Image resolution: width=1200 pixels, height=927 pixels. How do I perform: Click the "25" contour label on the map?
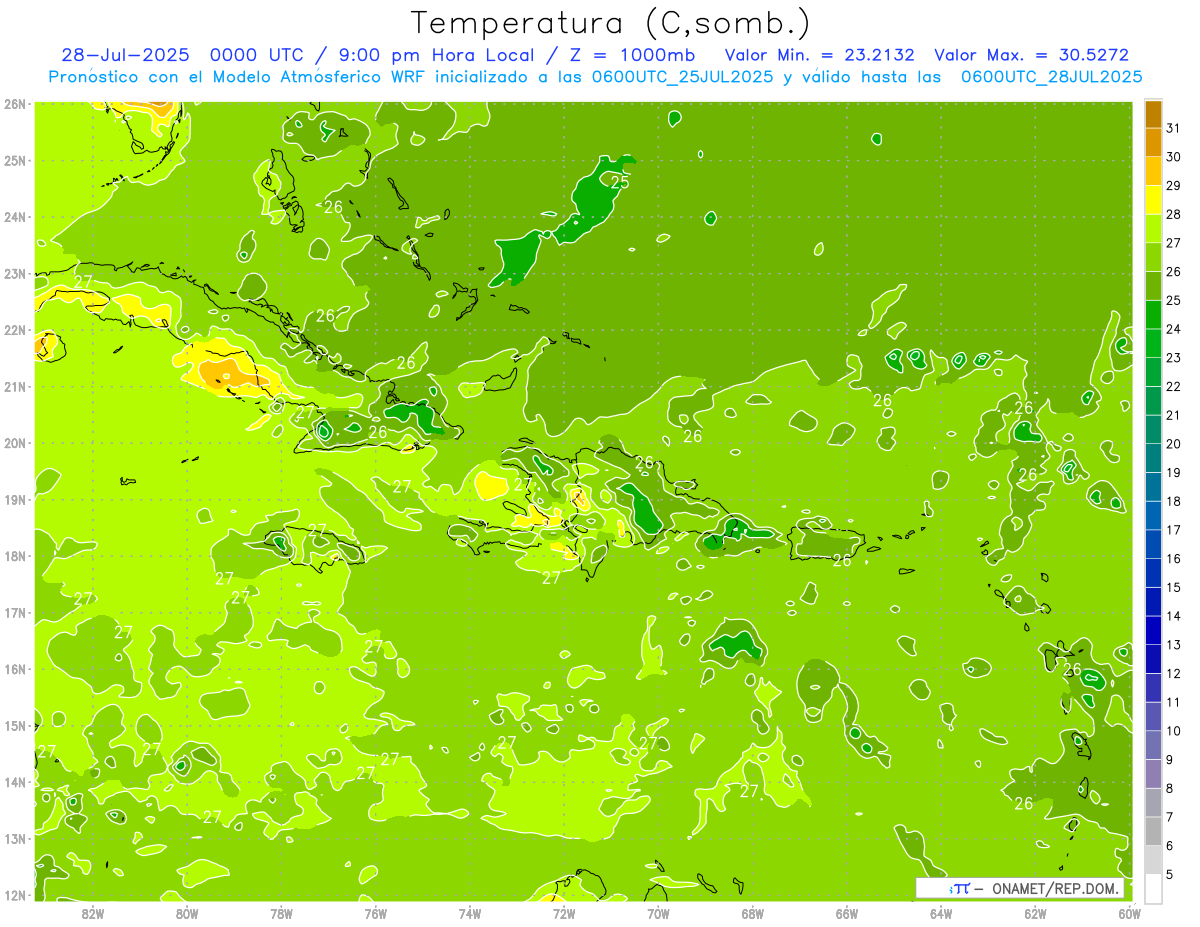[x=620, y=181]
